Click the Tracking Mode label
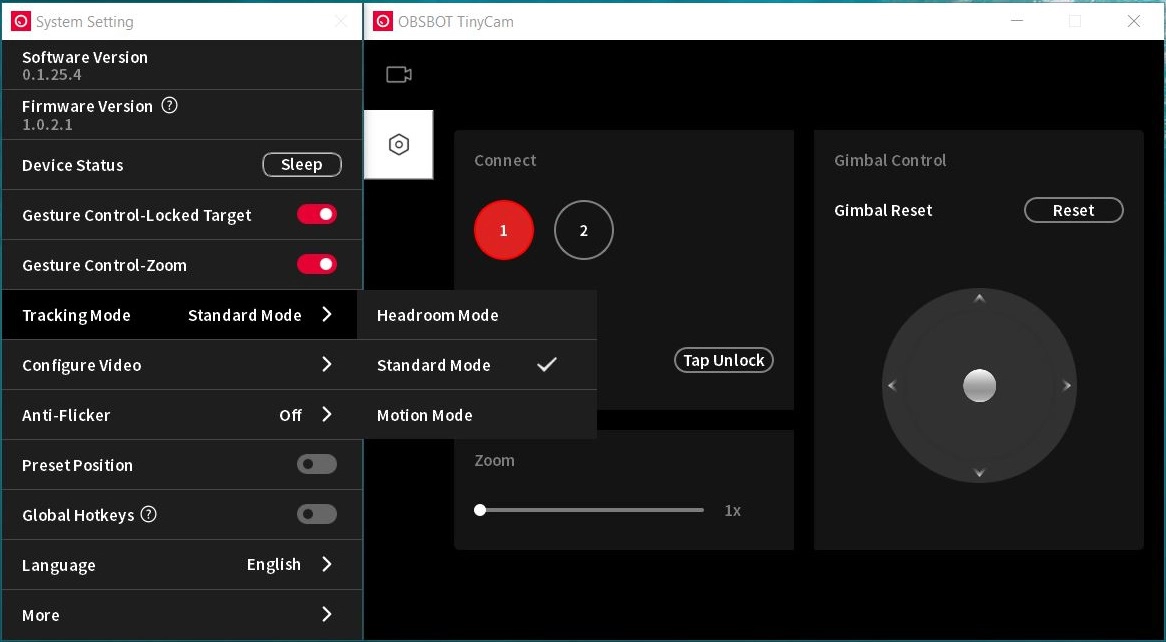Viewport: 1166px width, 642px height. tap(77, 315)
